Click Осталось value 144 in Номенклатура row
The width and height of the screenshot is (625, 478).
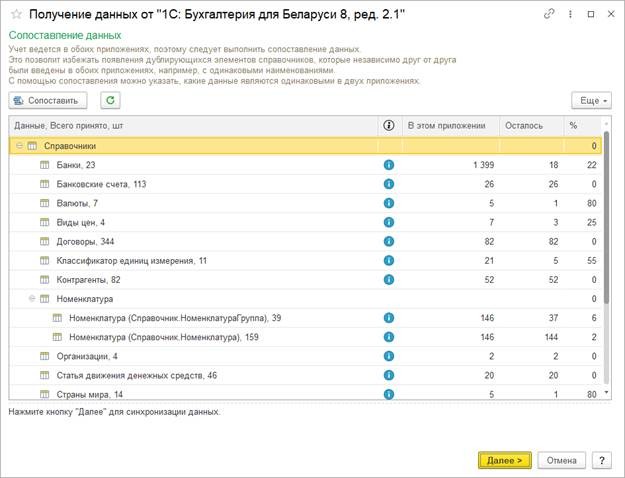click(x=551, y=337)
